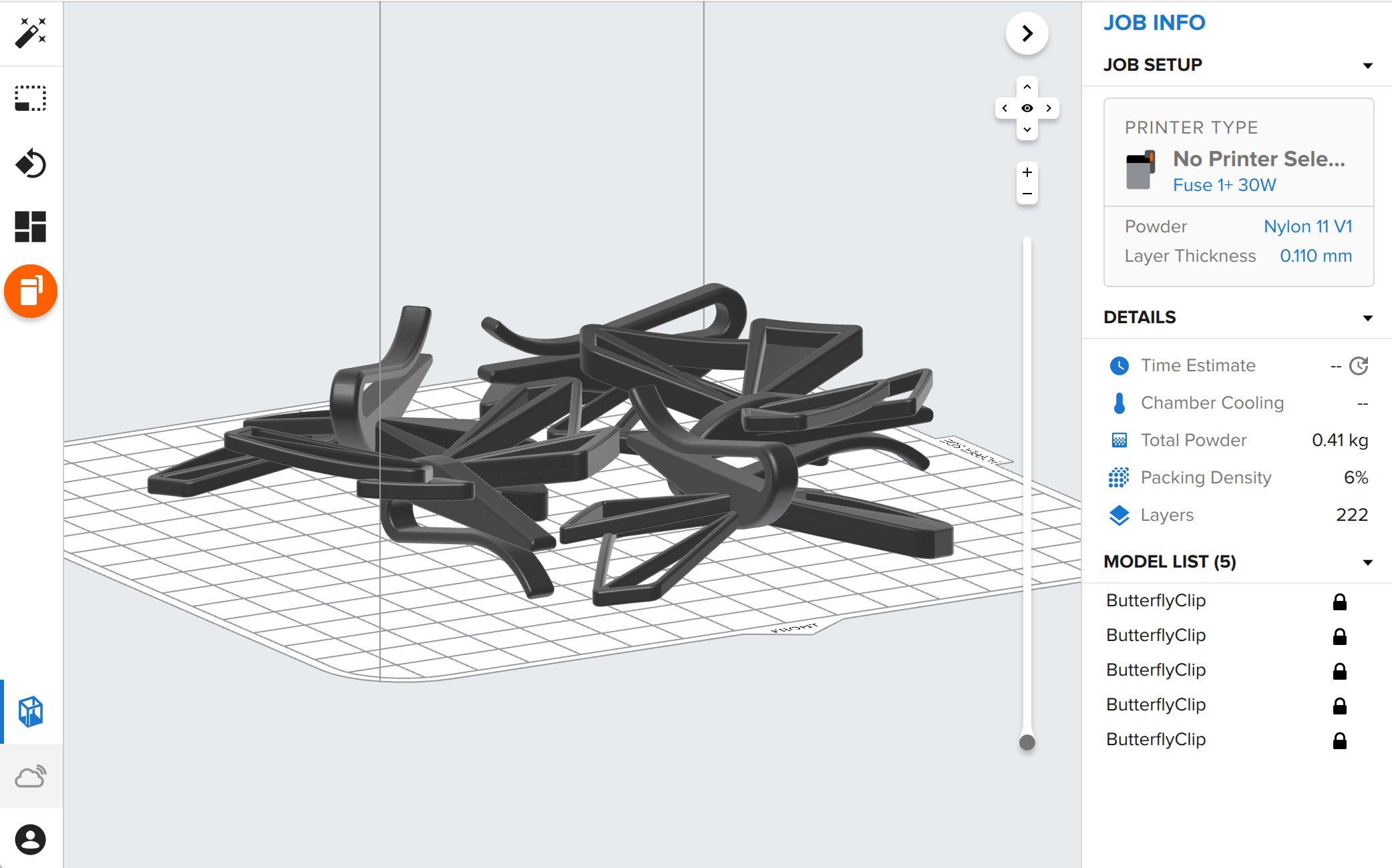Open the layout tool icon
Image resolution: width=1392 pixels, height=868 pixels.
pyautogui.click(x=31, y=227)
